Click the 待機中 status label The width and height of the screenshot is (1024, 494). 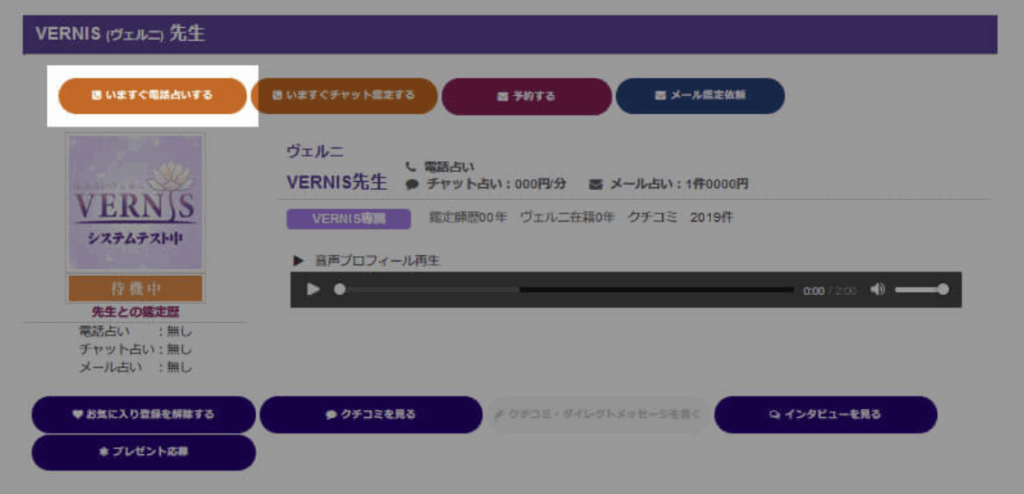tap(135, 289)
